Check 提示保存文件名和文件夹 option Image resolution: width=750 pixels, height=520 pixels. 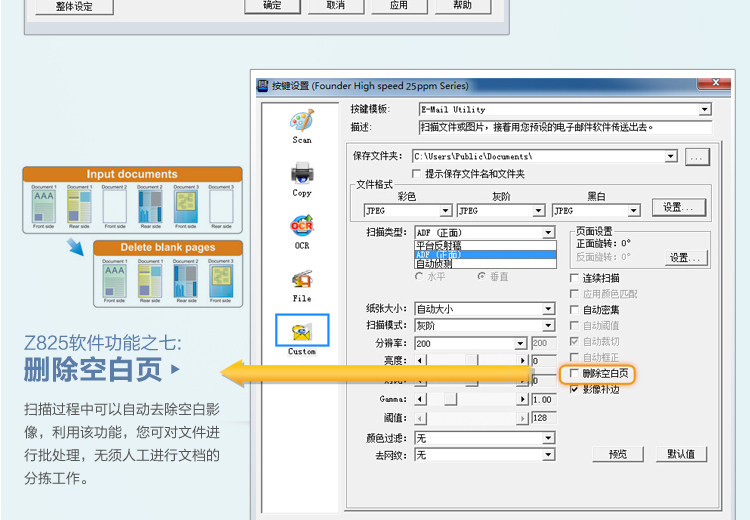(x=417, y=174)
